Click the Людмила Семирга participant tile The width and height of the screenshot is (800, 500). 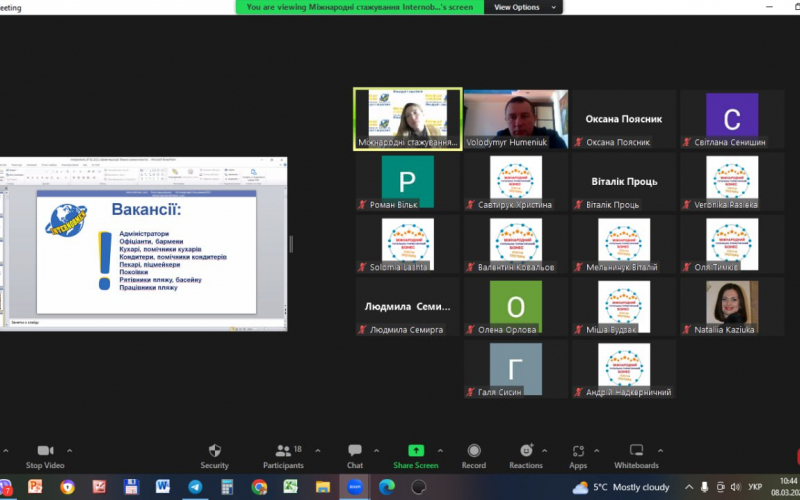tap(408, 307)
